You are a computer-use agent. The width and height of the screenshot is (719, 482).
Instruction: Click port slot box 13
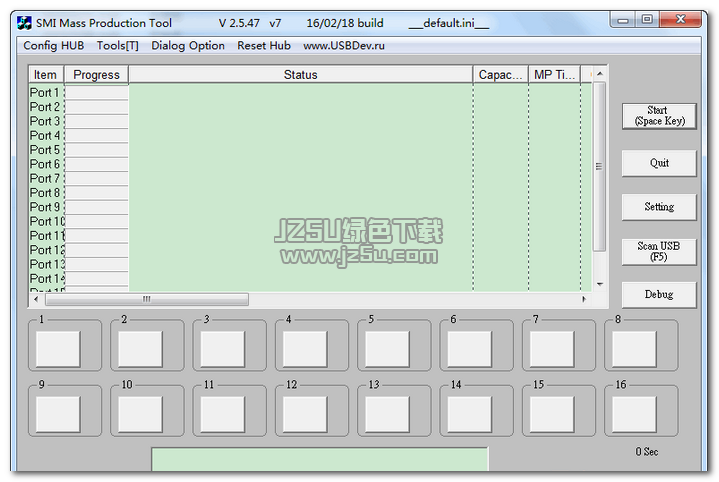387,415
